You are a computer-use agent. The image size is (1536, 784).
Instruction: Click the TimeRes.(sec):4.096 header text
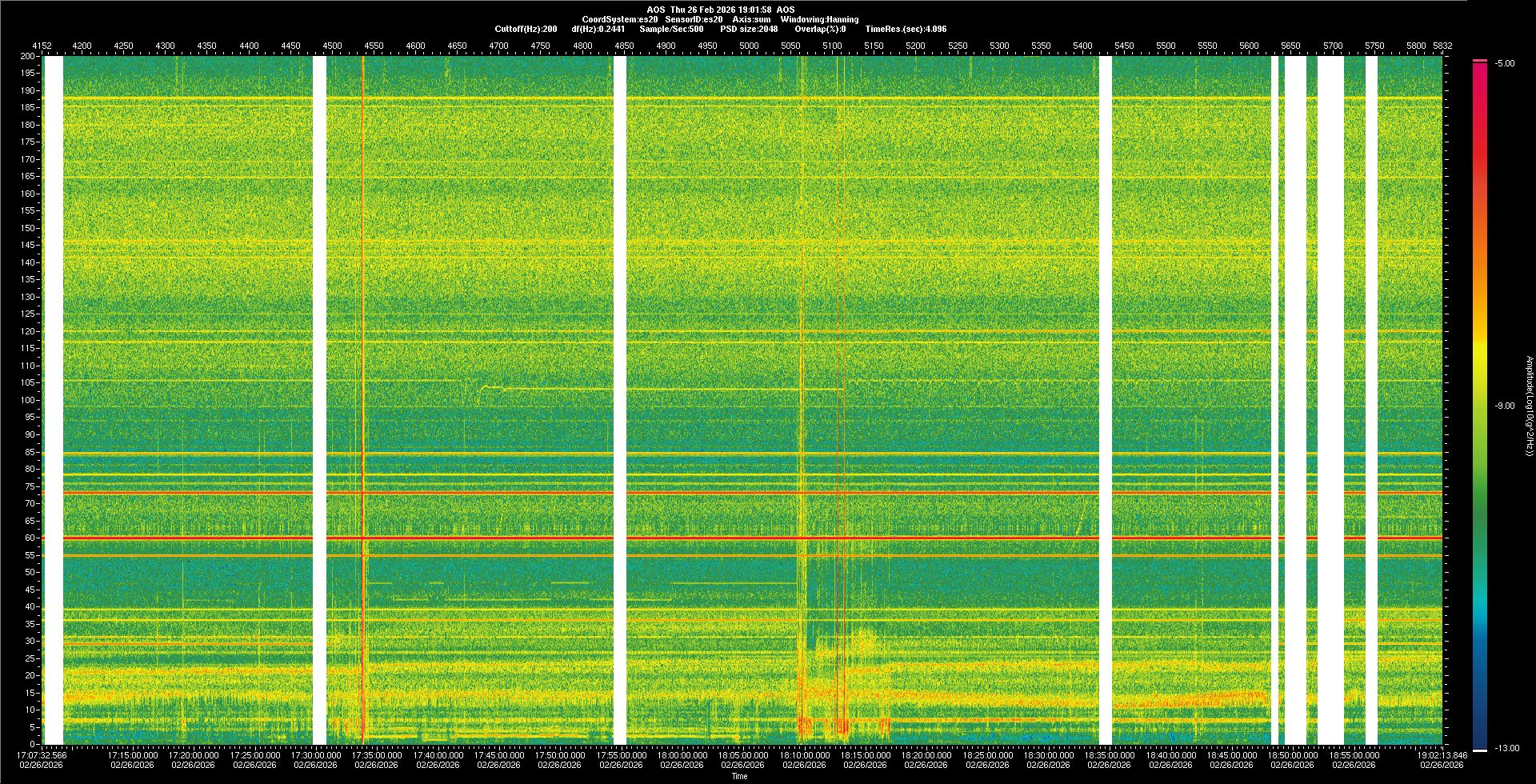point(906,29)
